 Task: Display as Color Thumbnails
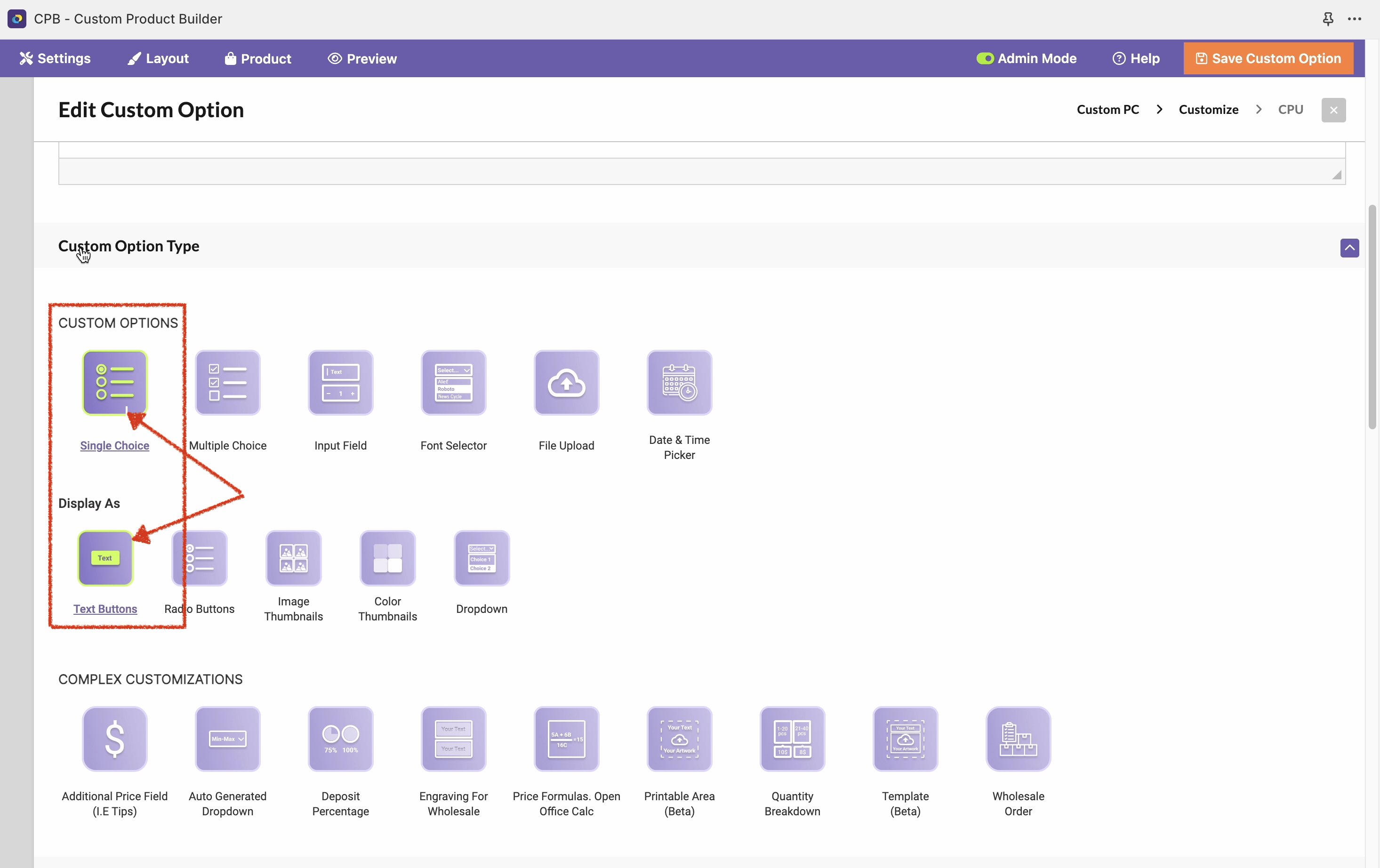(x=387, y=558)
